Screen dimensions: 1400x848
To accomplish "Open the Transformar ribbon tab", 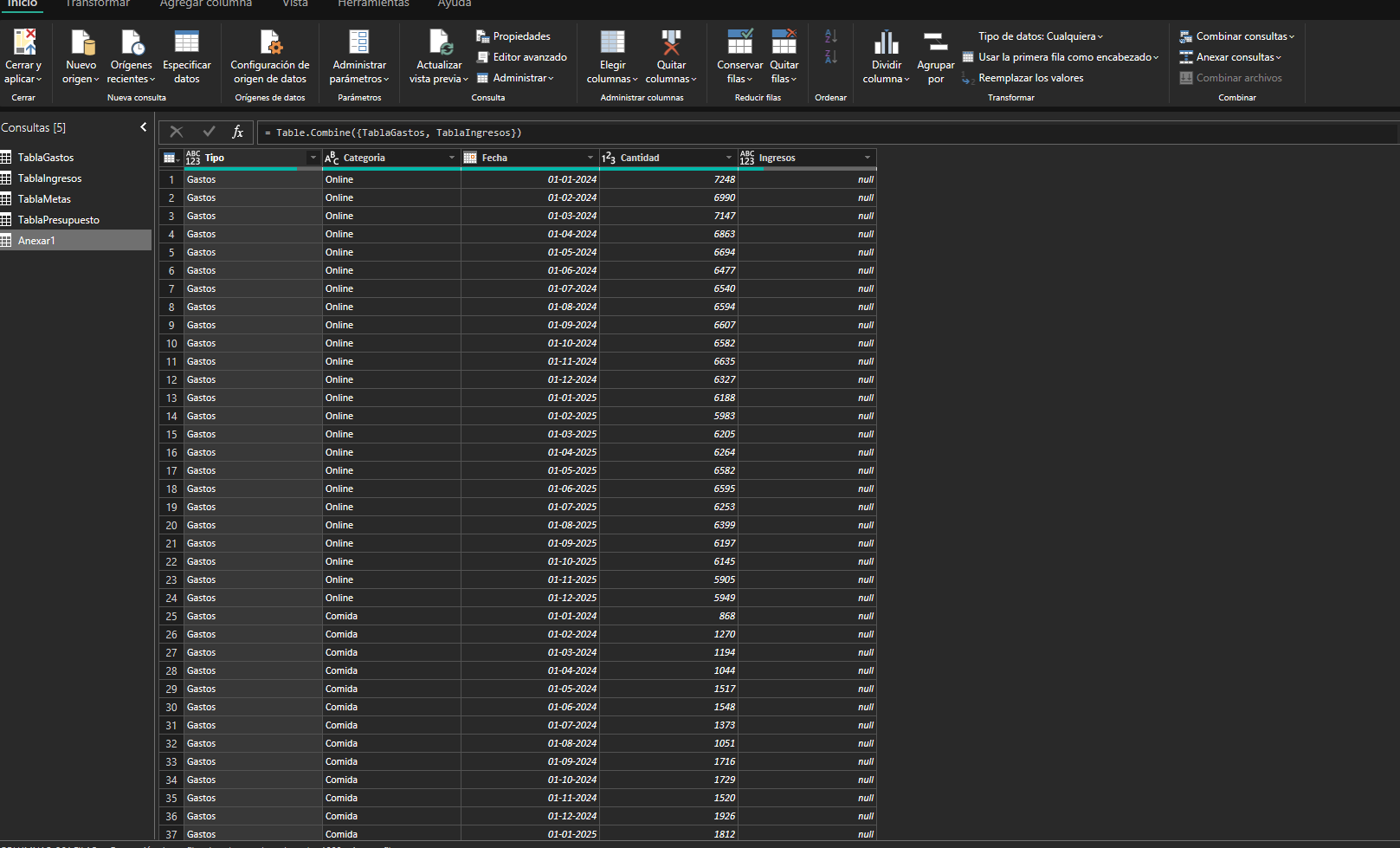I will (98, 4).
